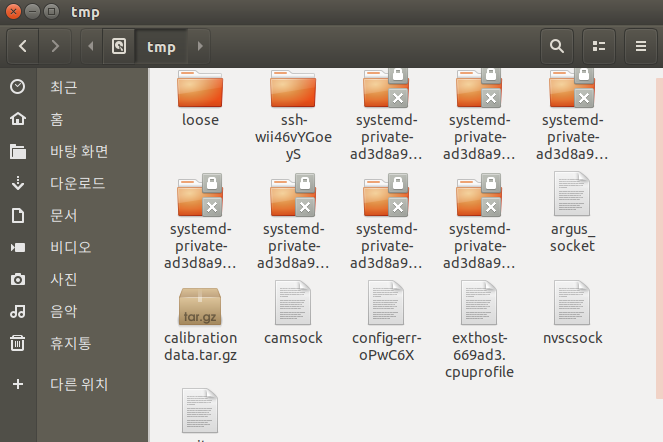663x442 pixels.
Task: Select 다운로드 in the sidebar
Action: 77,183
